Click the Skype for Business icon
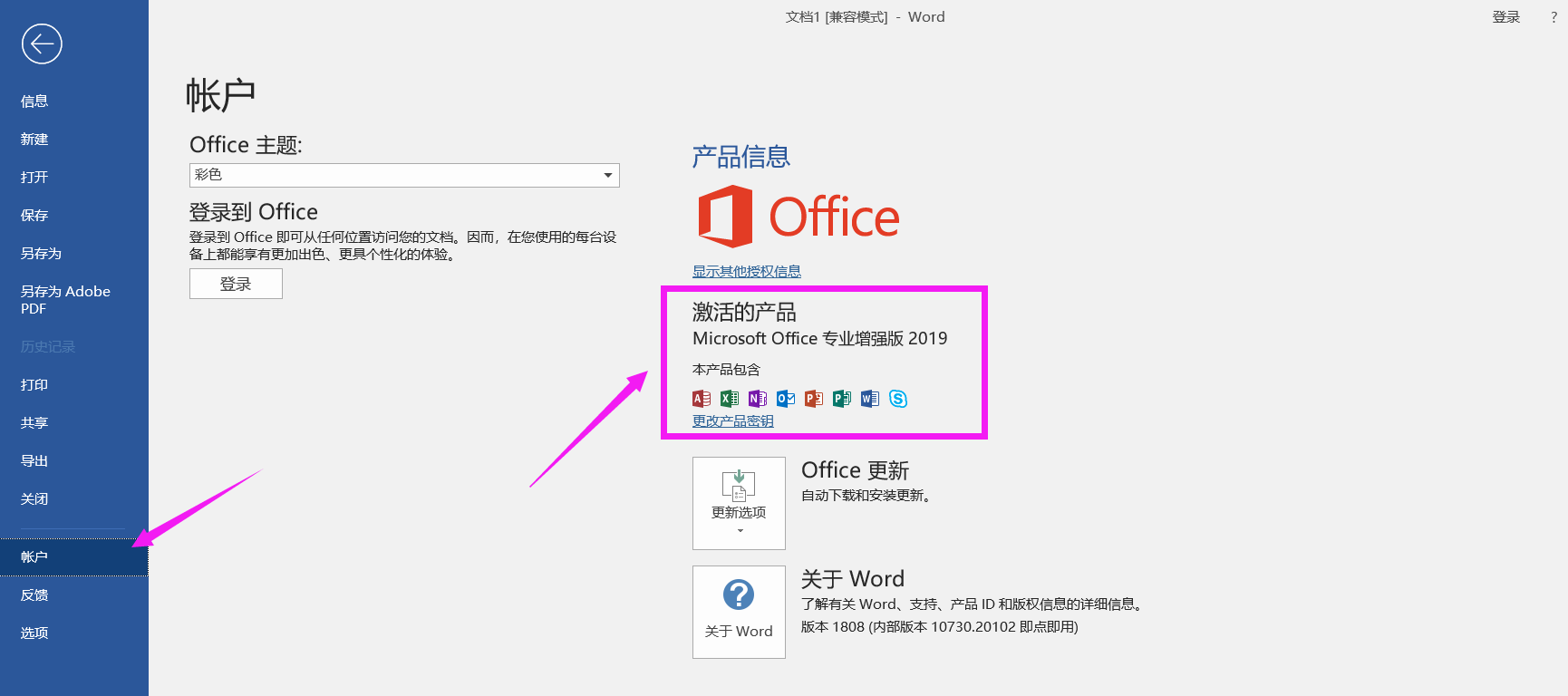The height and width of the screenshot is (696, 1568). click(898, 399)
